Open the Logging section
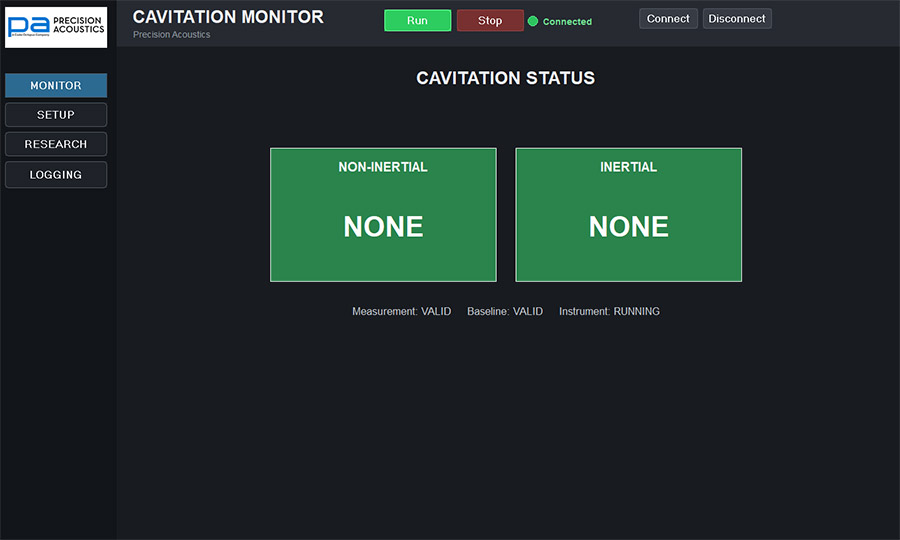Screen dimensions: 900x540 (x=56, y=174)
